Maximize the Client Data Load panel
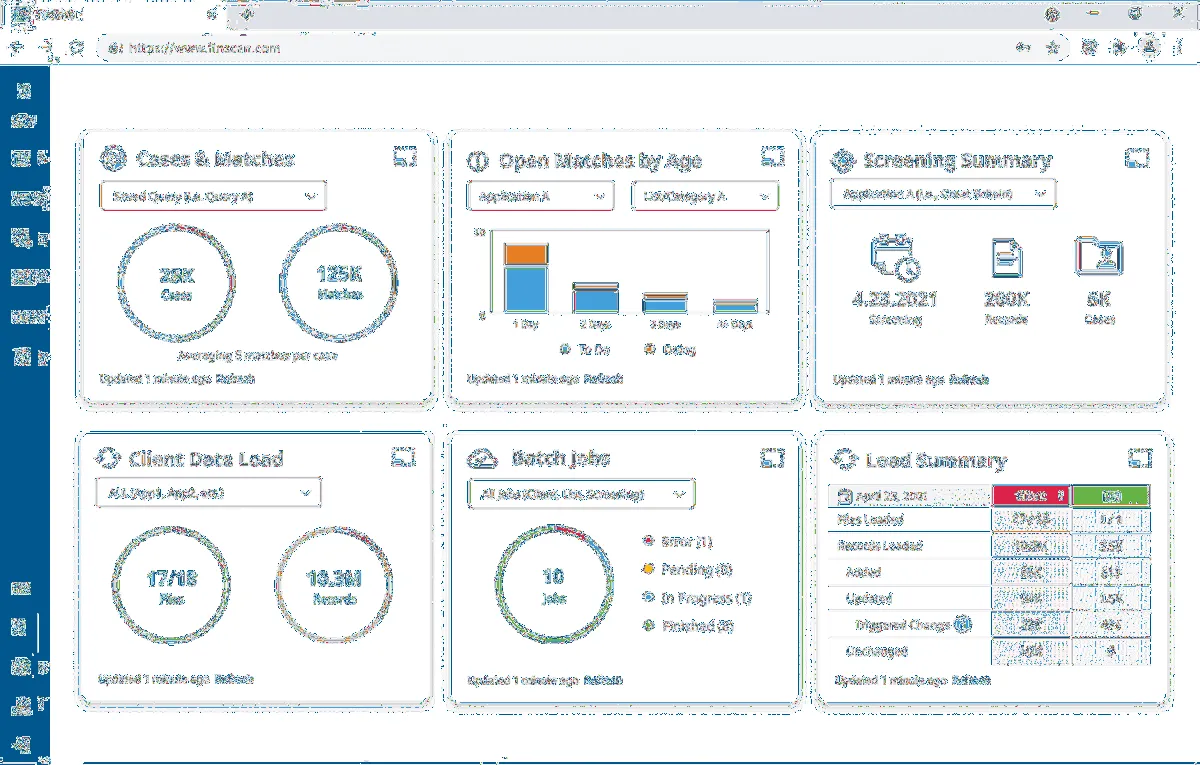 (402, 457)
